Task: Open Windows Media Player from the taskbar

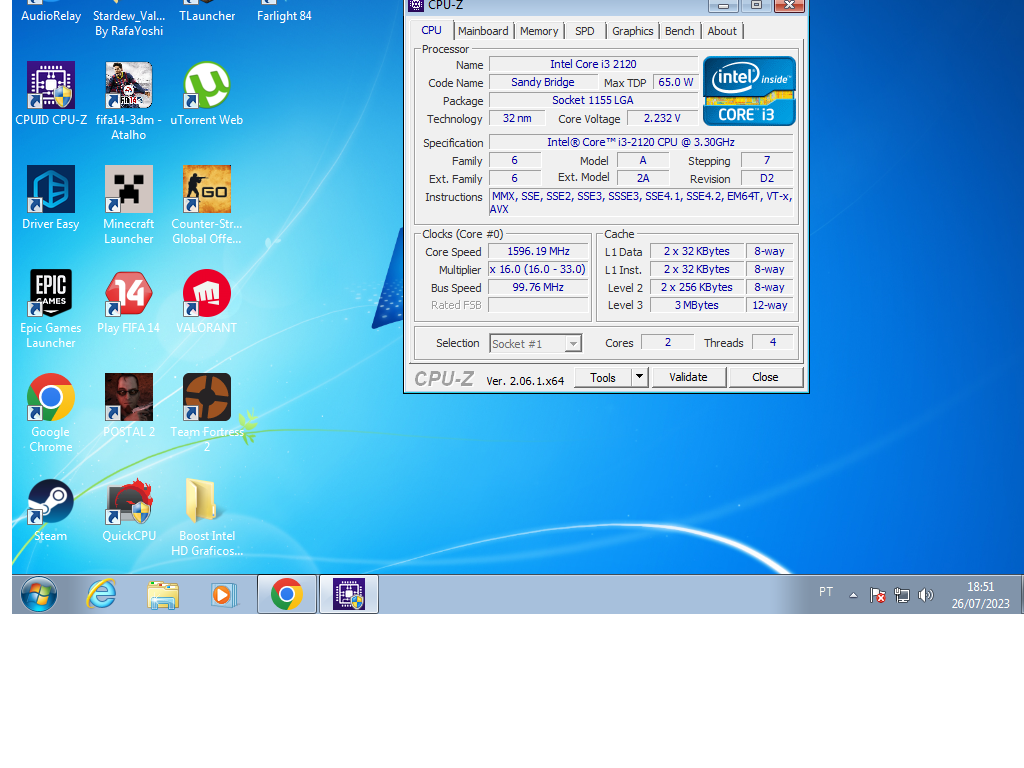Action: (223, 594)
